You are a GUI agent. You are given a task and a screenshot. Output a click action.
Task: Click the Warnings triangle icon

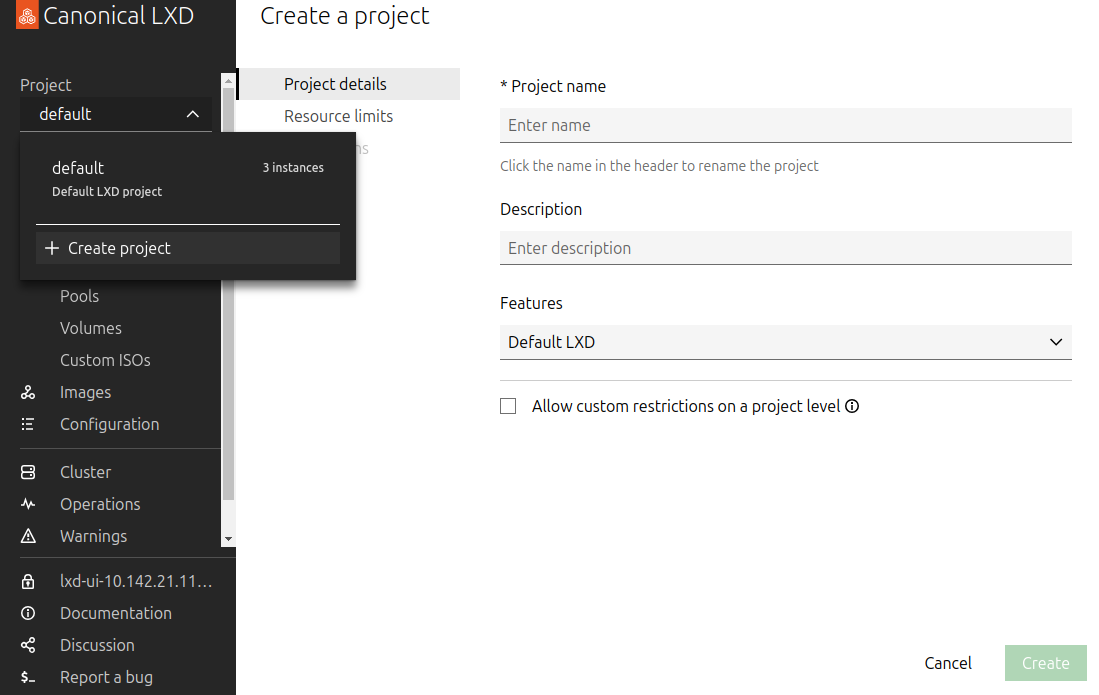pyautogui.click(x=28, y=536)
